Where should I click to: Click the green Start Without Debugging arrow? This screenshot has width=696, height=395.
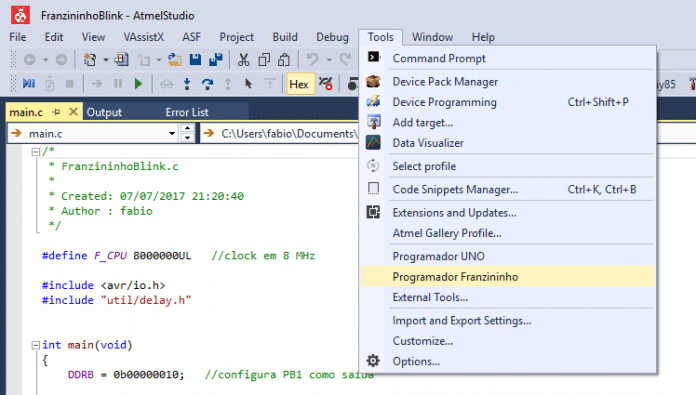coord(138,83)
